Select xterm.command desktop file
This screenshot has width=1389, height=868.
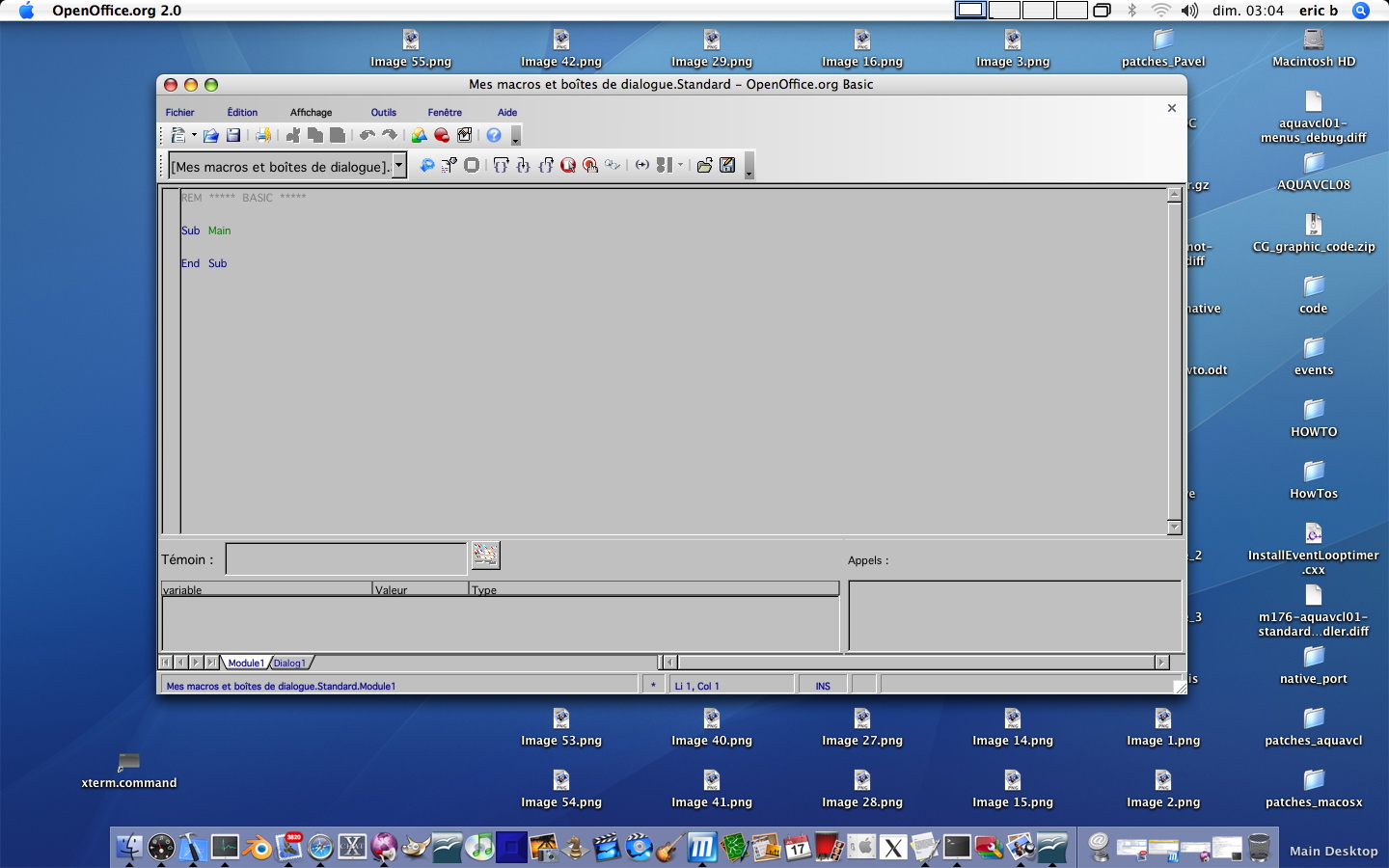tap(129, 772)
